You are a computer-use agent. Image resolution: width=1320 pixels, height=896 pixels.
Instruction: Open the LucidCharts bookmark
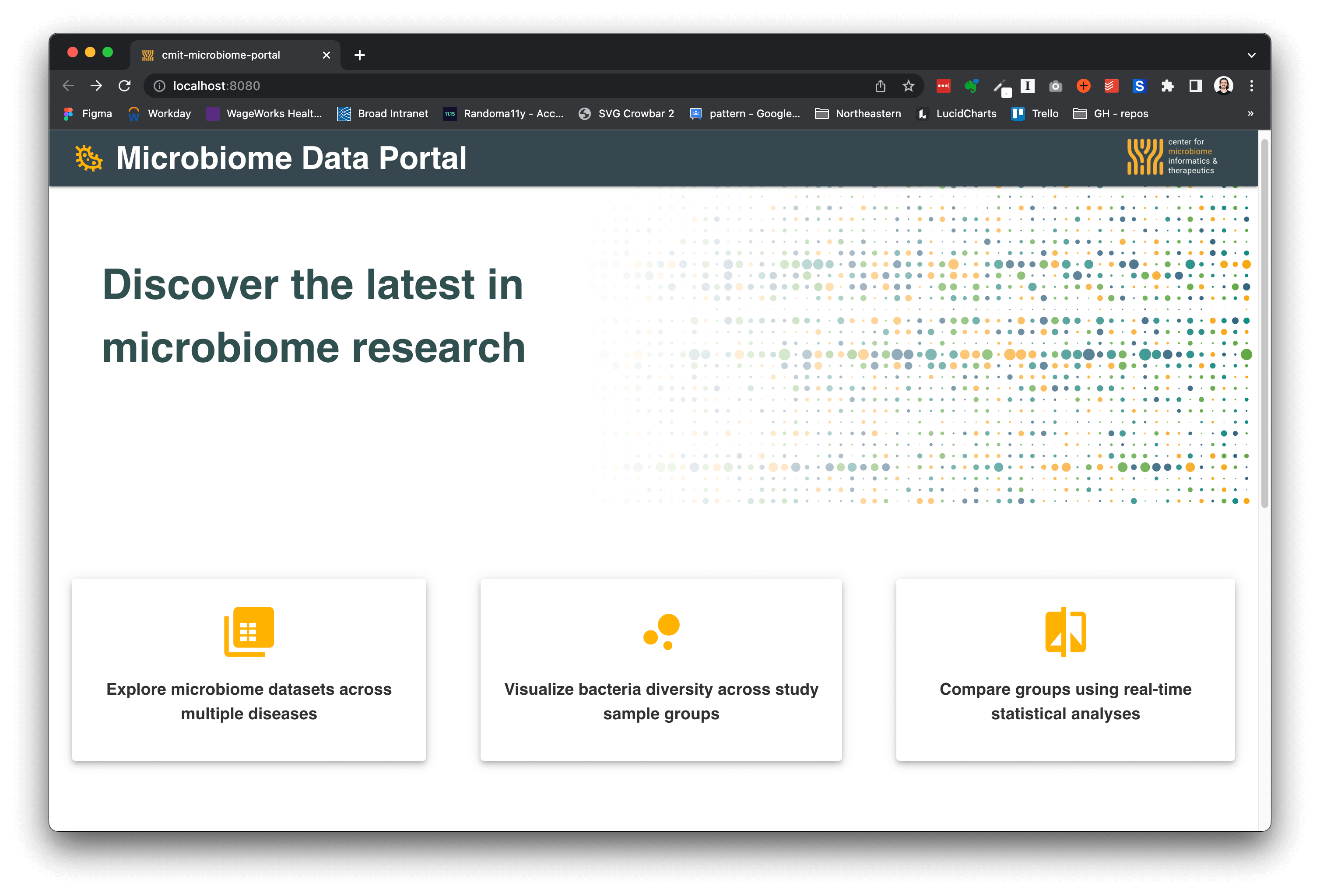click(957, 114)
